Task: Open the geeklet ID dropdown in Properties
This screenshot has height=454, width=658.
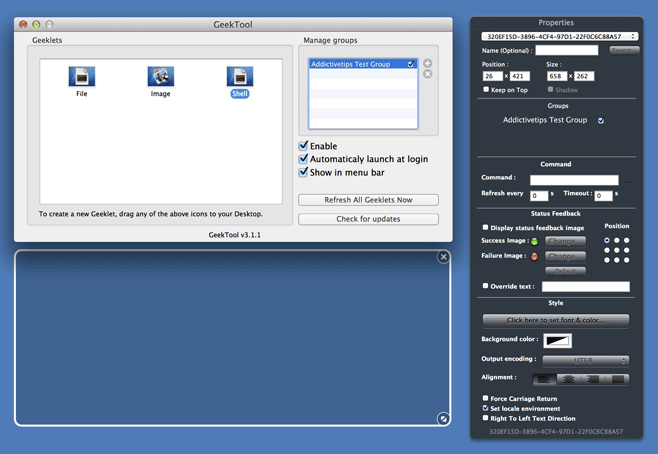Action: point(560,37)
